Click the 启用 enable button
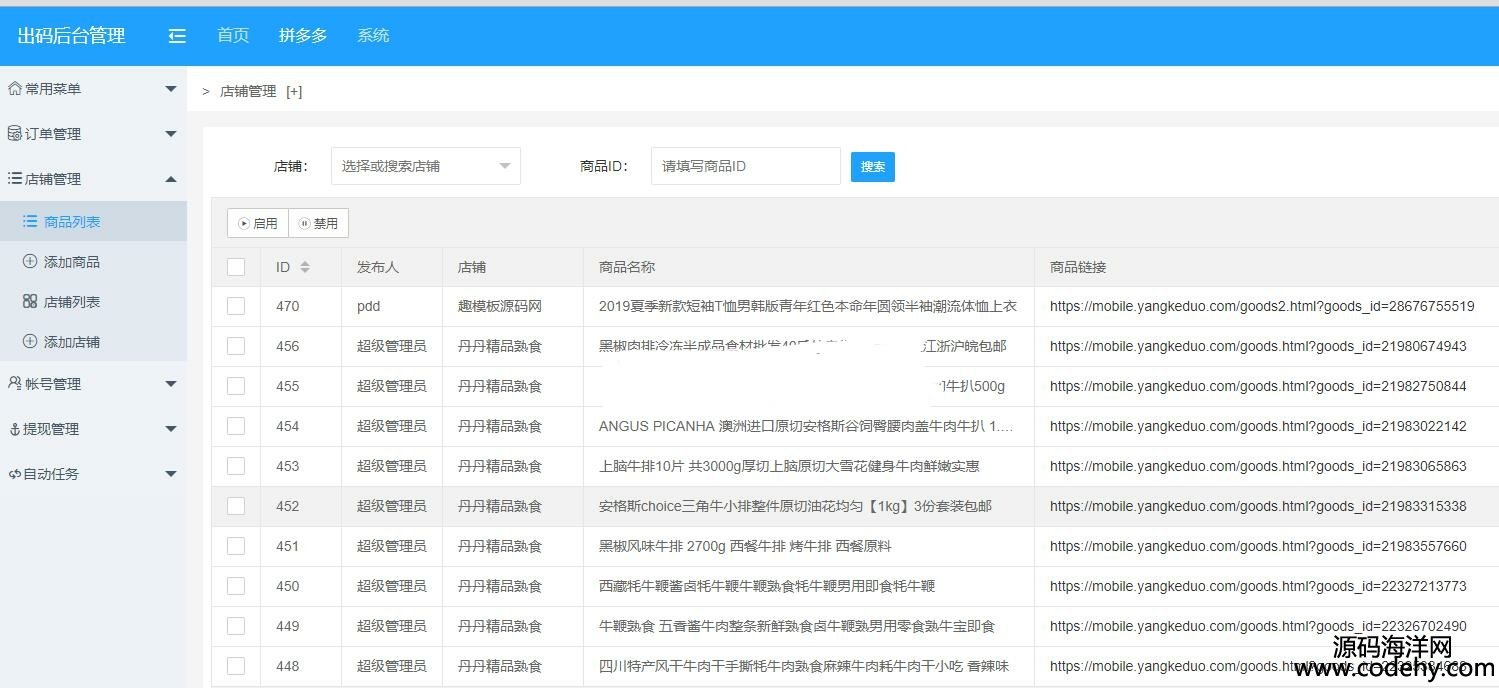The image size is (1499, 688). point(258,223)
